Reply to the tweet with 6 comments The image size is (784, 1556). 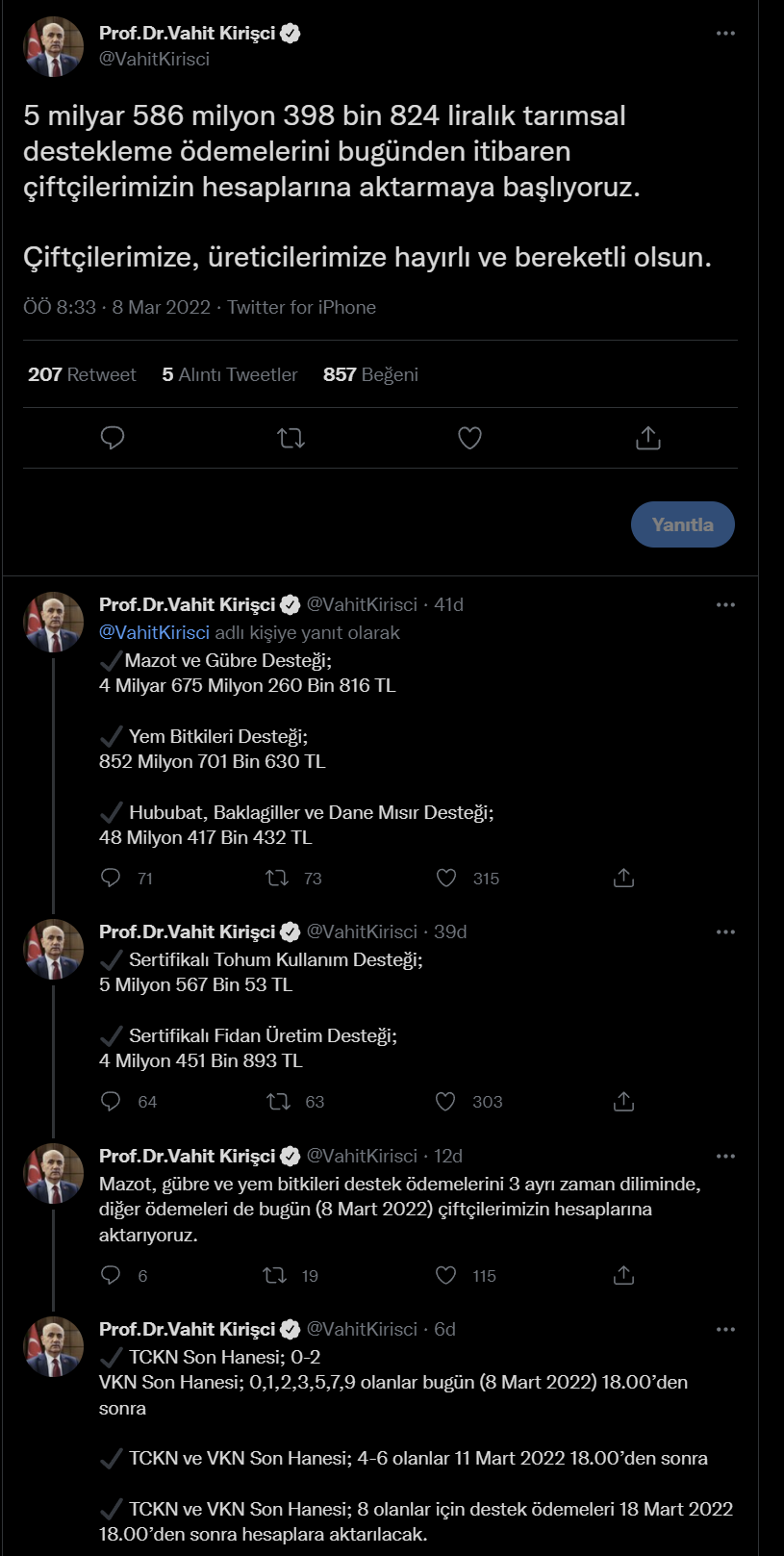point(111,1275)
